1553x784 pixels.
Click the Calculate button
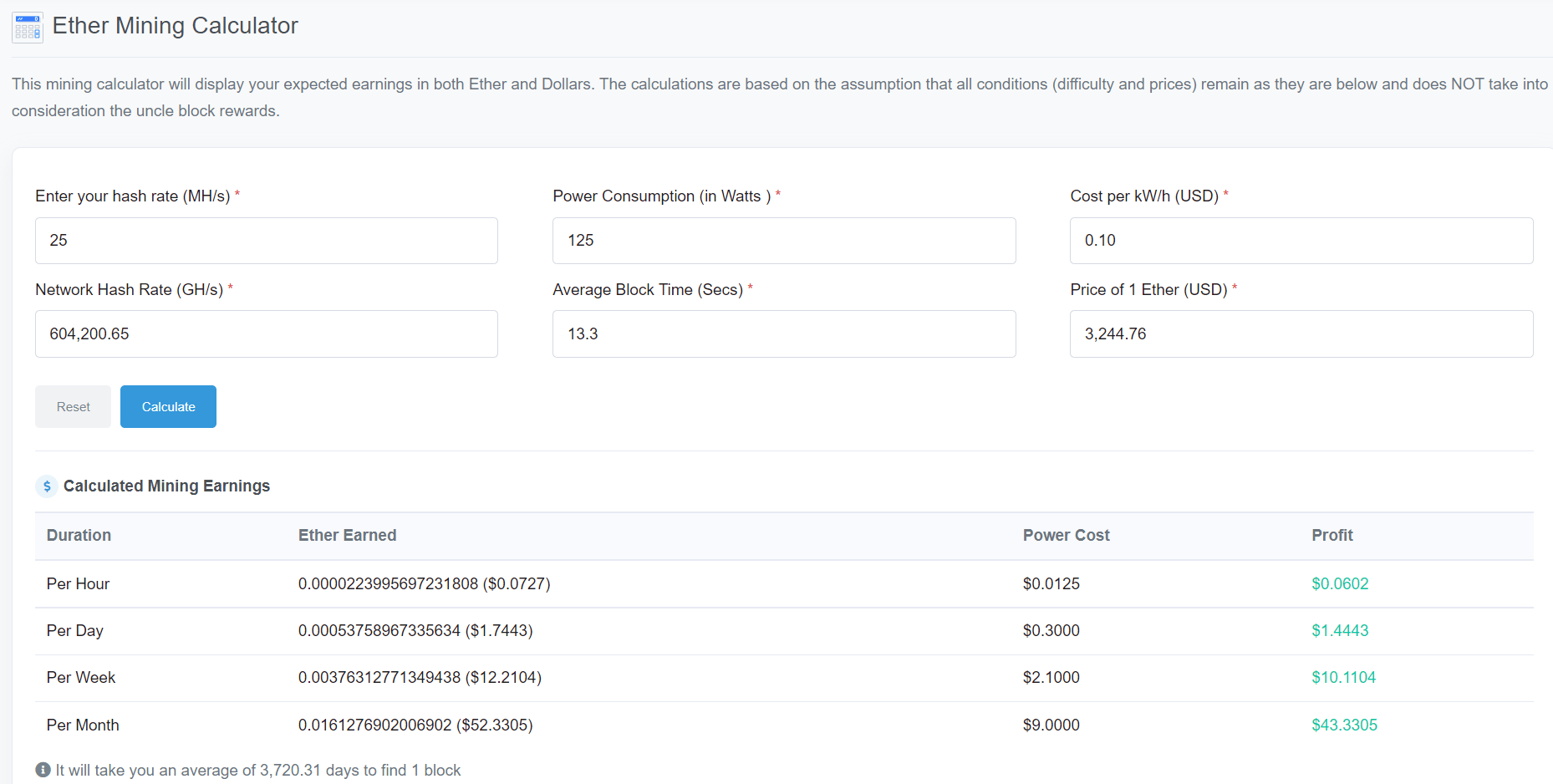(168, 407)
